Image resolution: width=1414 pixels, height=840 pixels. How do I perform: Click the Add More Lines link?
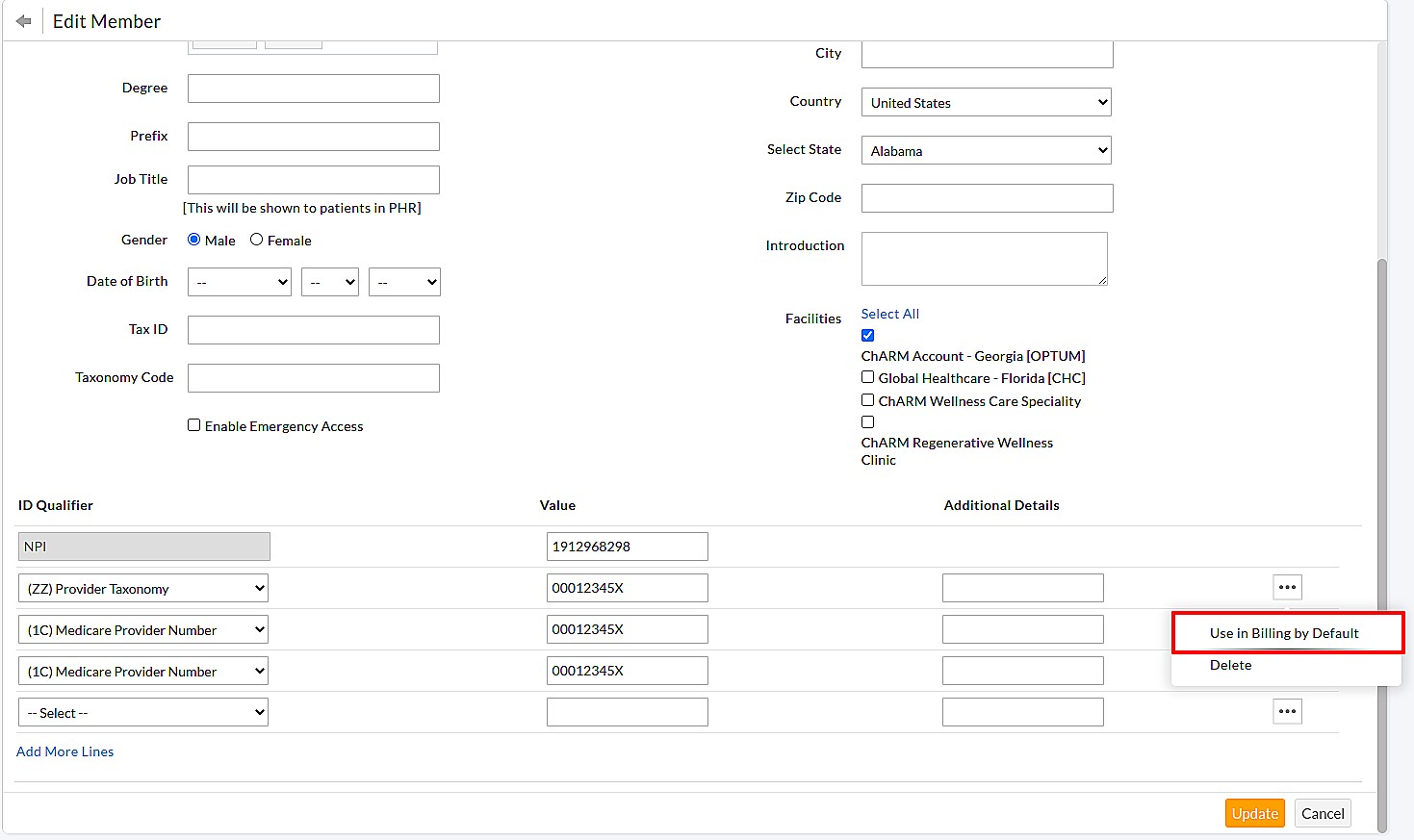tap(65, 751)
